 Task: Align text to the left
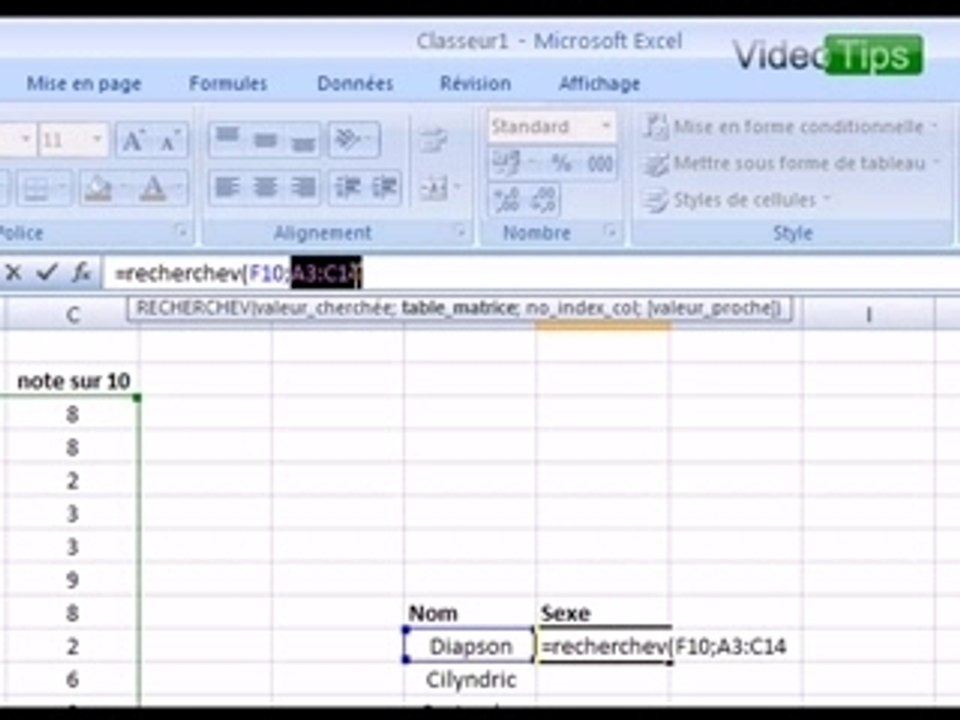click(x=227, y=187)
